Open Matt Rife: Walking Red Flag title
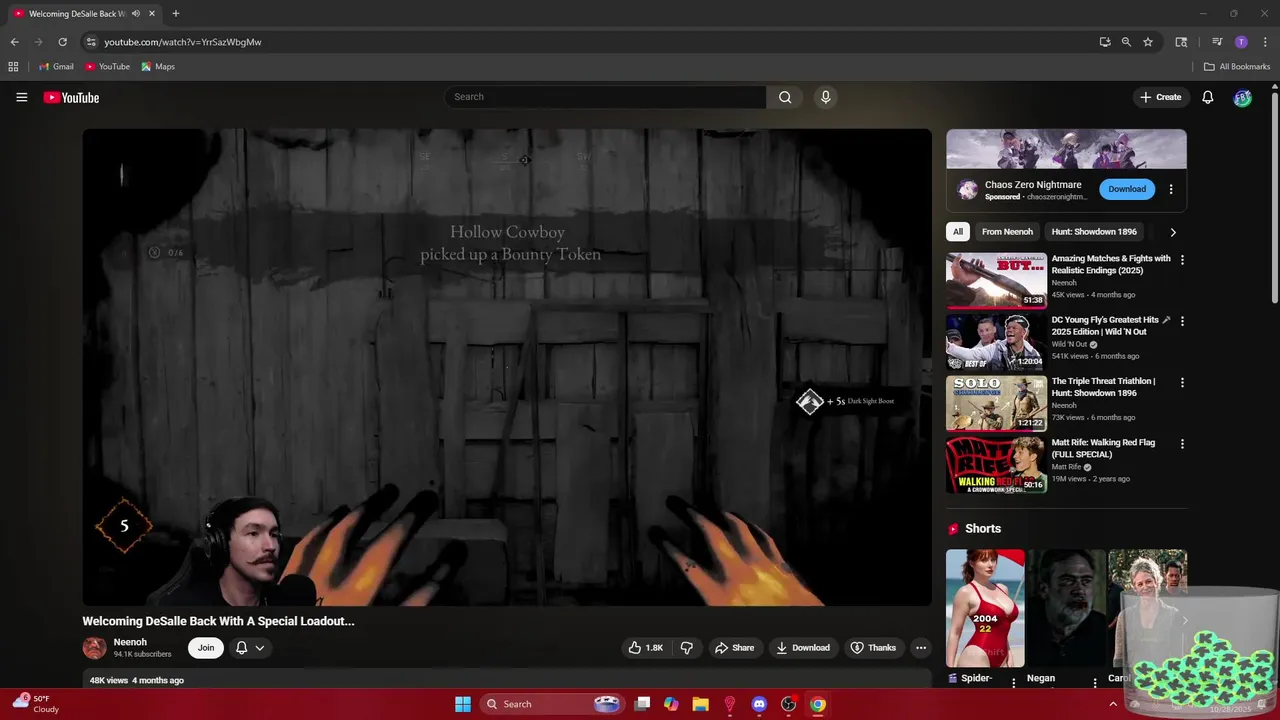1280x720 pixels. (x=1103, y=448)
